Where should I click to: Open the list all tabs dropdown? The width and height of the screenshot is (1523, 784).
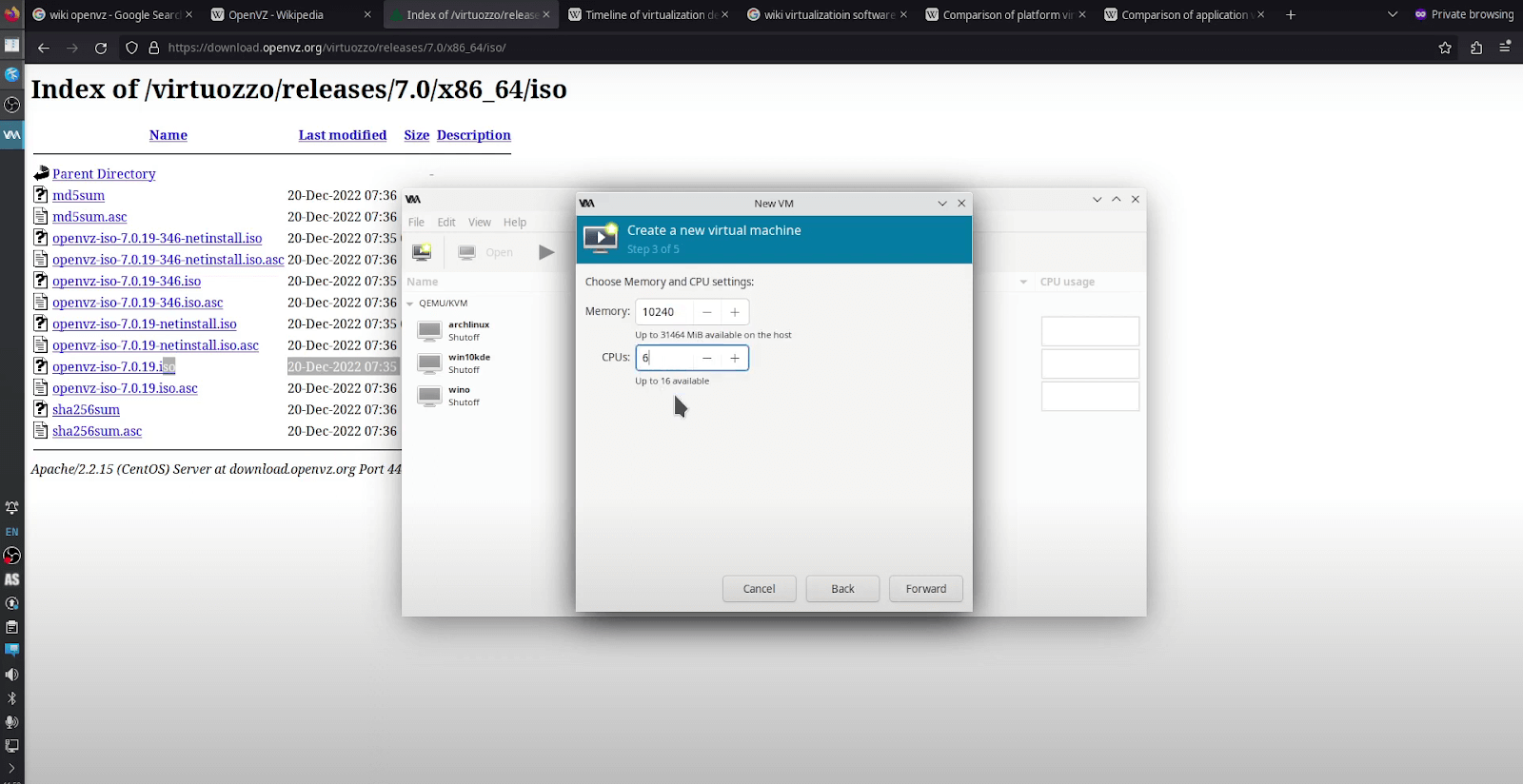pos(1393,15)
